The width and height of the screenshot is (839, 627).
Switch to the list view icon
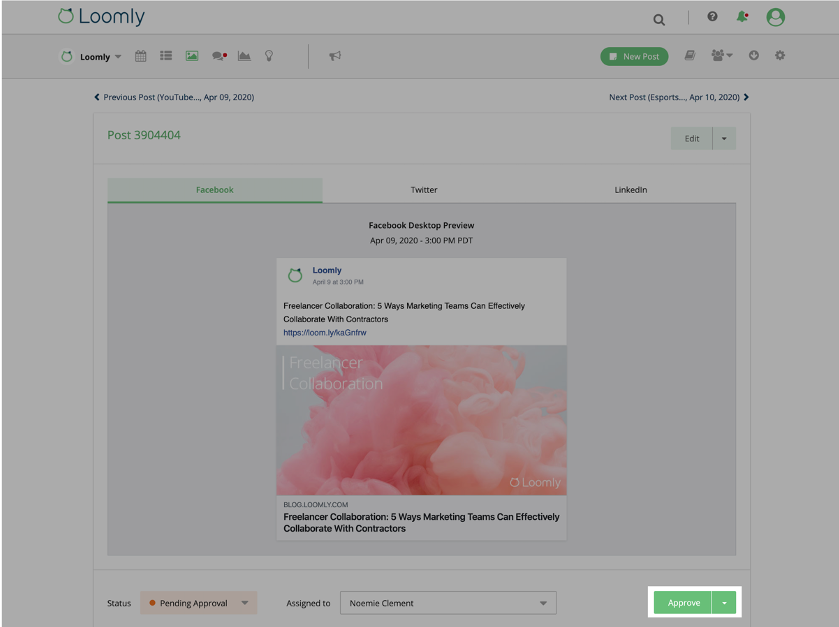coord(166,56)
